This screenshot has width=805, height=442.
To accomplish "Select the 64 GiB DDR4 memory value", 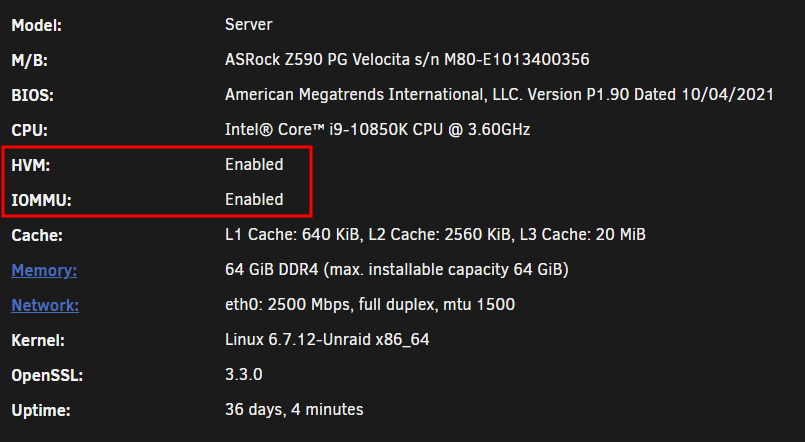I will 397,270.
